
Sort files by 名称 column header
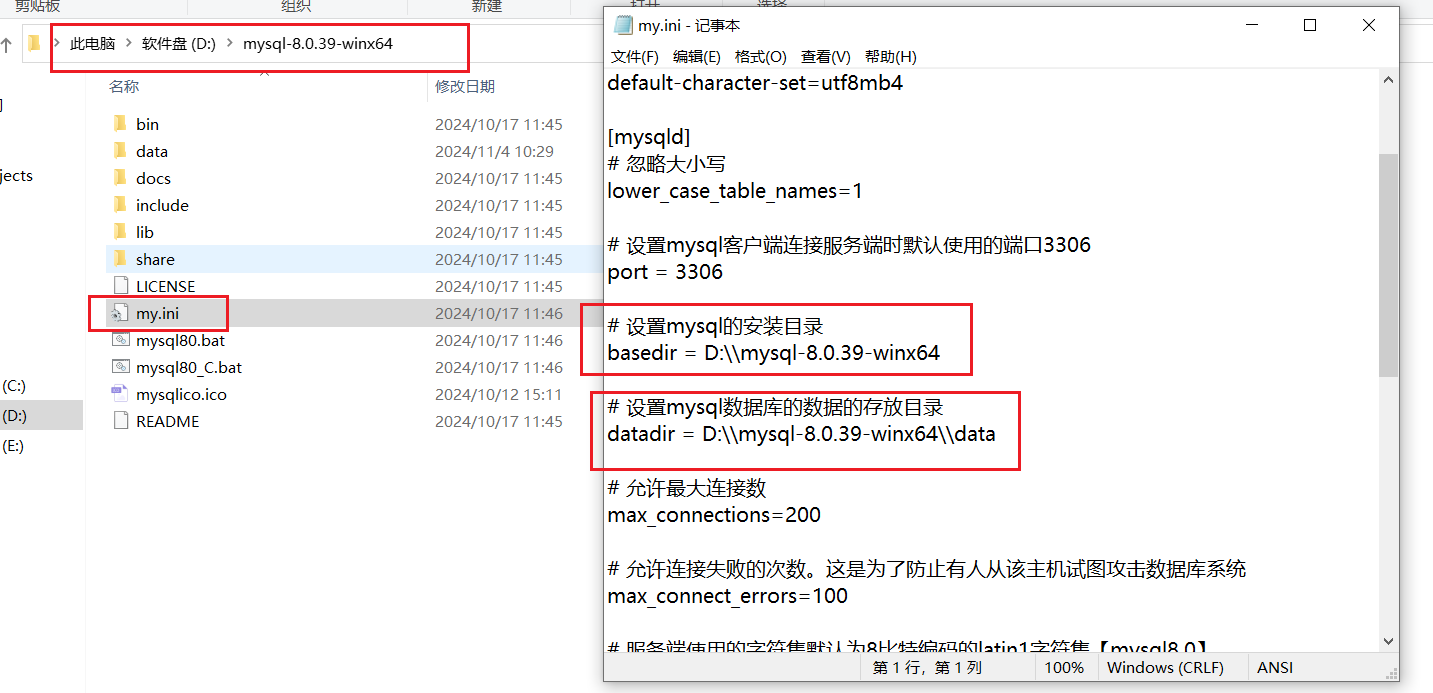(124, 87)
